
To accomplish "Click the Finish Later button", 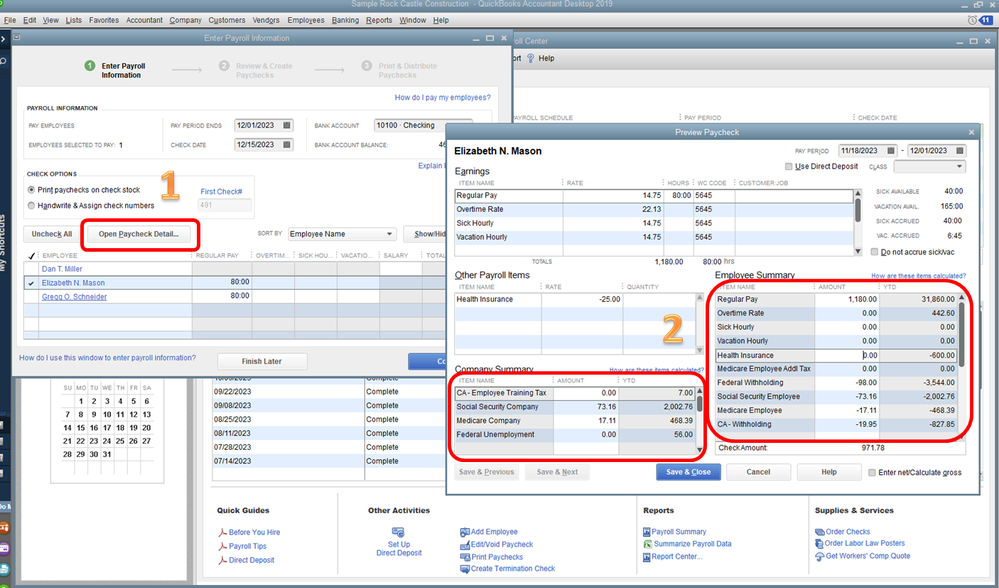I will [x=262, y=362].
